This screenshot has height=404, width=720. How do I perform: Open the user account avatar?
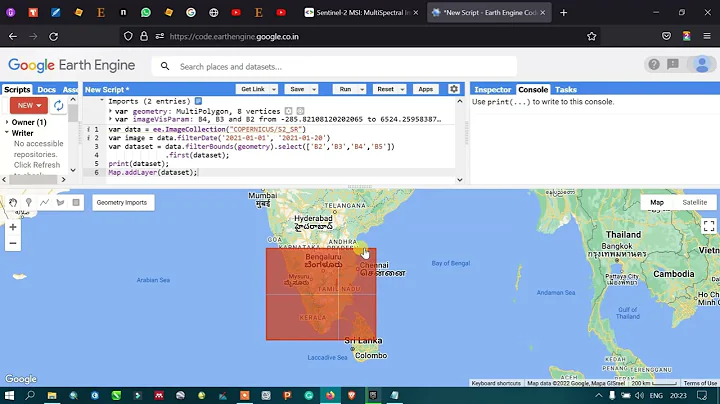pyautogui.click(x=702, y=65)
